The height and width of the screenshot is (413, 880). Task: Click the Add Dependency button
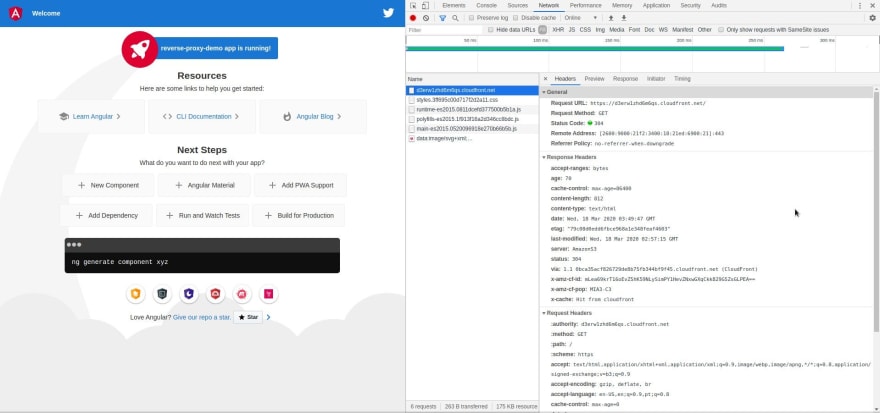[x=107, y=215]
